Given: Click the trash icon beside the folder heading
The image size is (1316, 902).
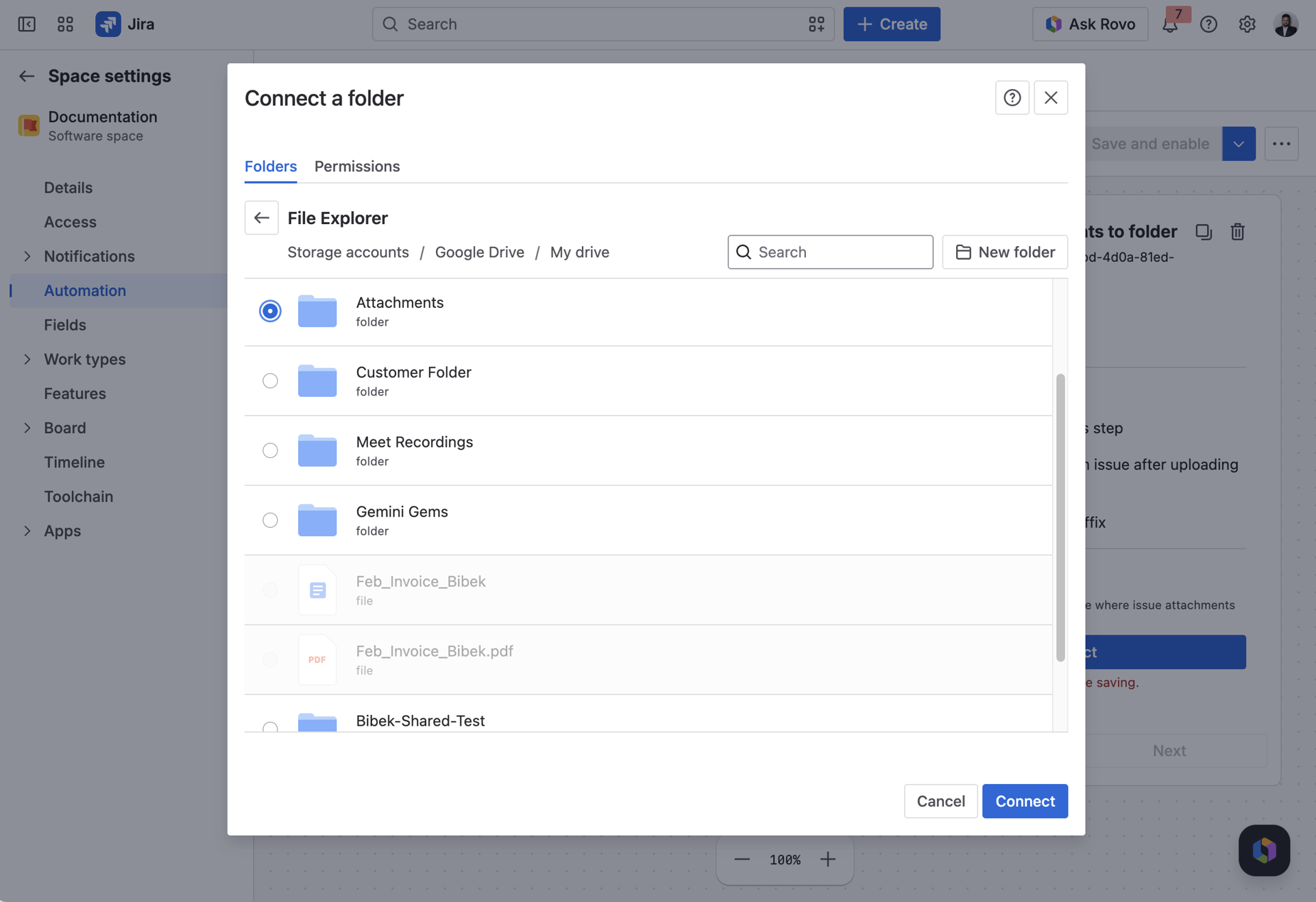Looking at the screenshot, I should click(1237, 232).
